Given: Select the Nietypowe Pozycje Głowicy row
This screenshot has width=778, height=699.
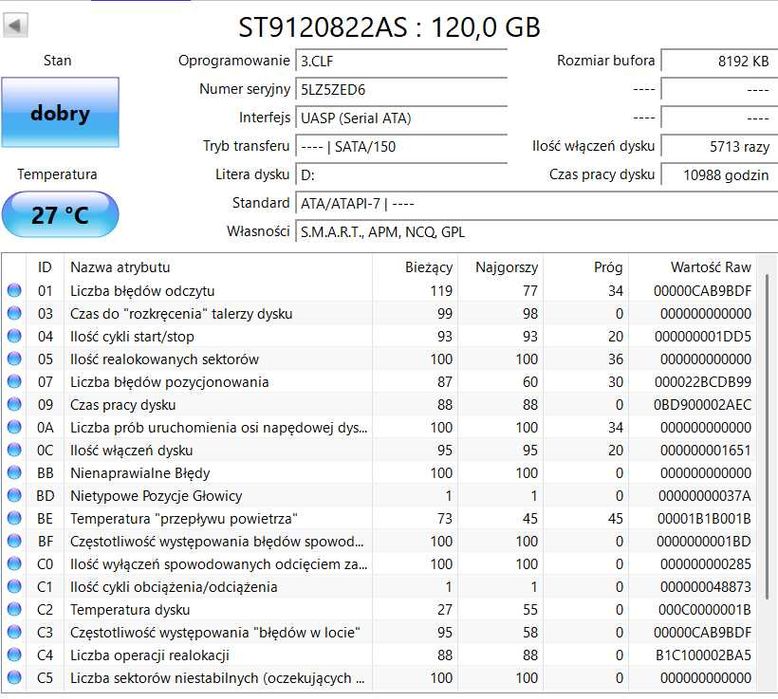Looking at the screenshot, I should click(x=379, y=496).
